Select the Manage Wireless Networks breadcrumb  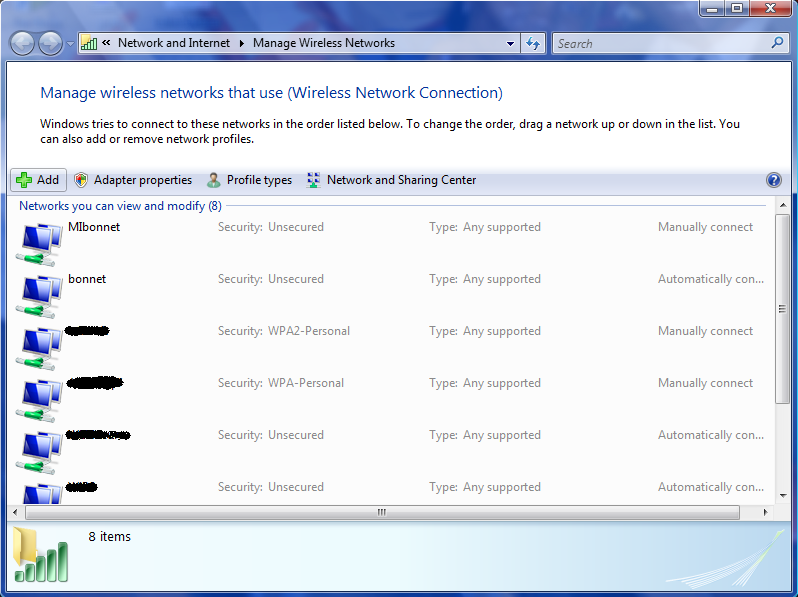(x=324, y=43)
